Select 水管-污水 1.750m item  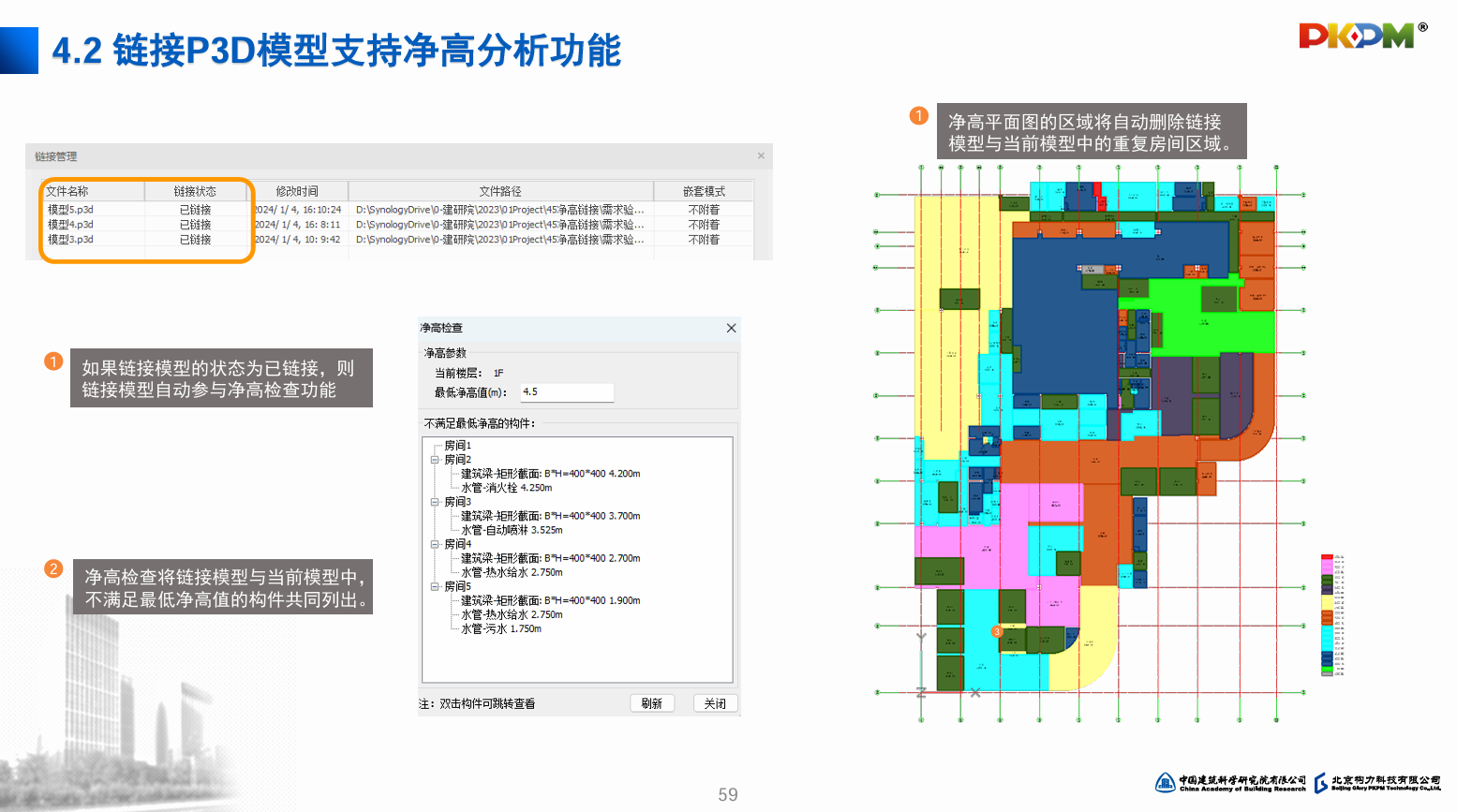pyautogui.click(x=501, y=628)
